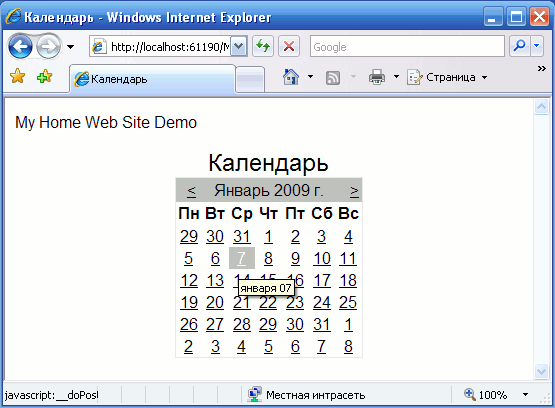This screenshot has width=555, height=408.
Task: Click the RSS feeds icon
Action: point(333,77)
